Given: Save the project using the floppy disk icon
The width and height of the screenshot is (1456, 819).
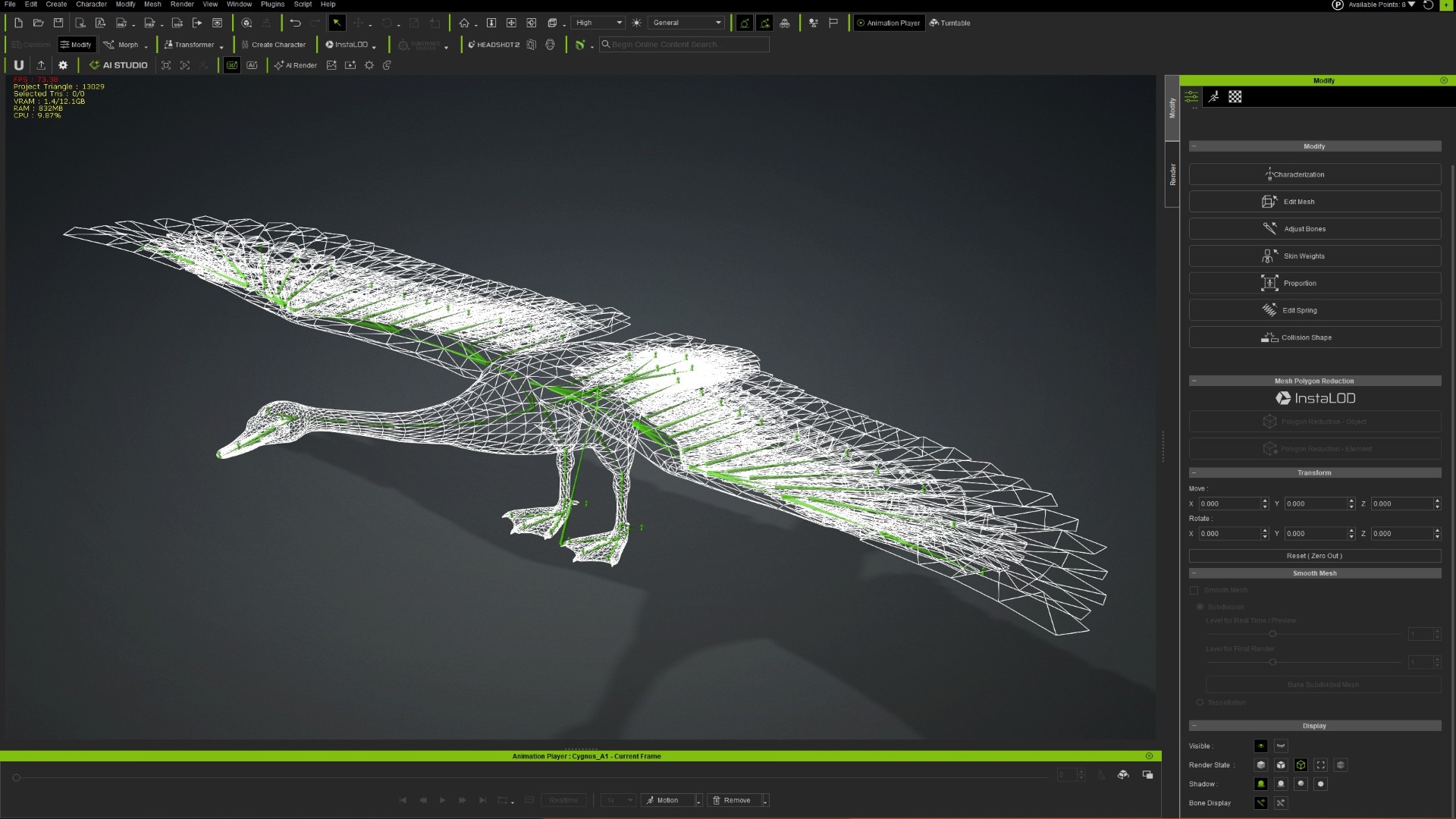Looking at the screenshot, I should coord(58,23).
